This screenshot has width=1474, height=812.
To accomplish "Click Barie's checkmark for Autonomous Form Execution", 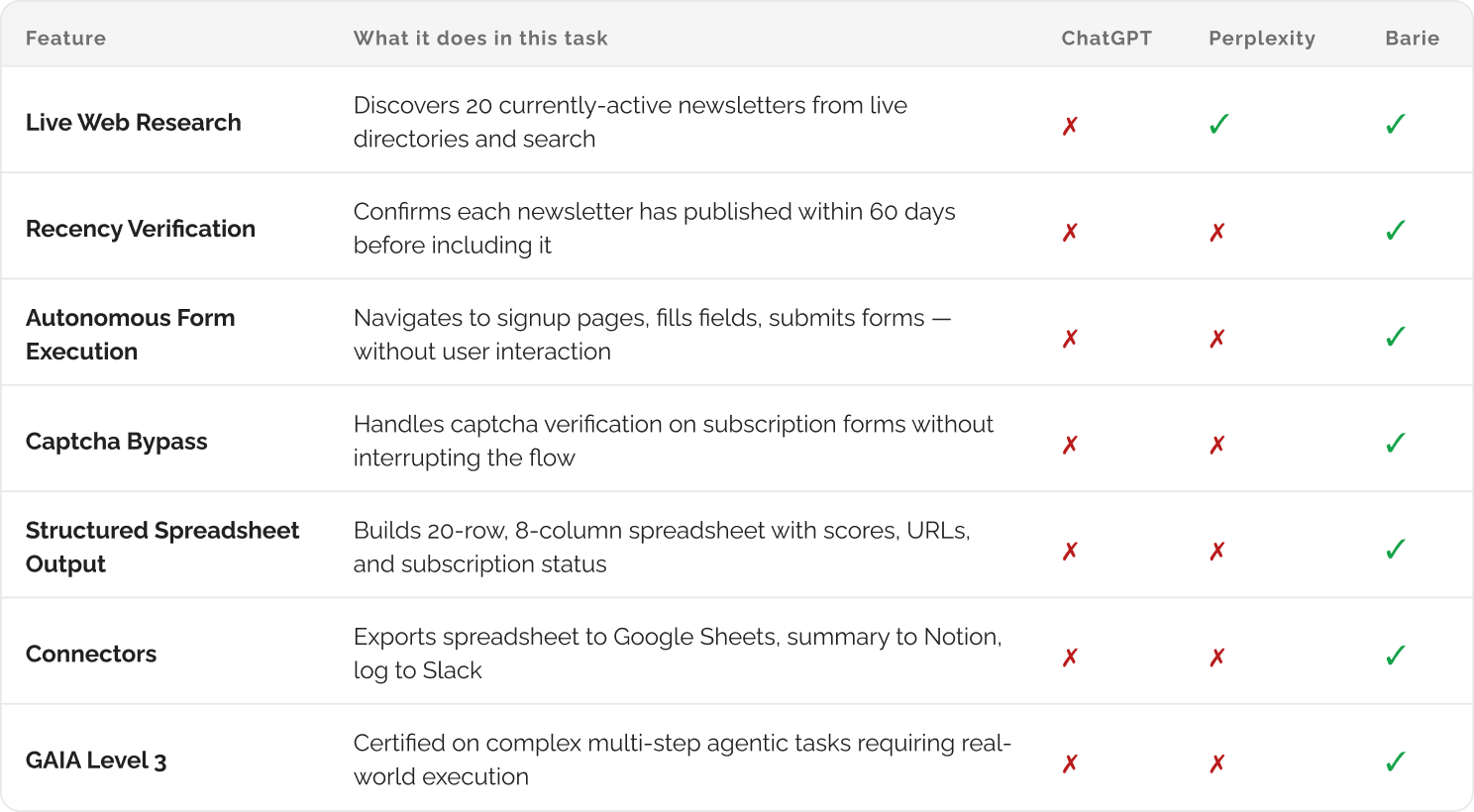I will [x=1396, y=338].
